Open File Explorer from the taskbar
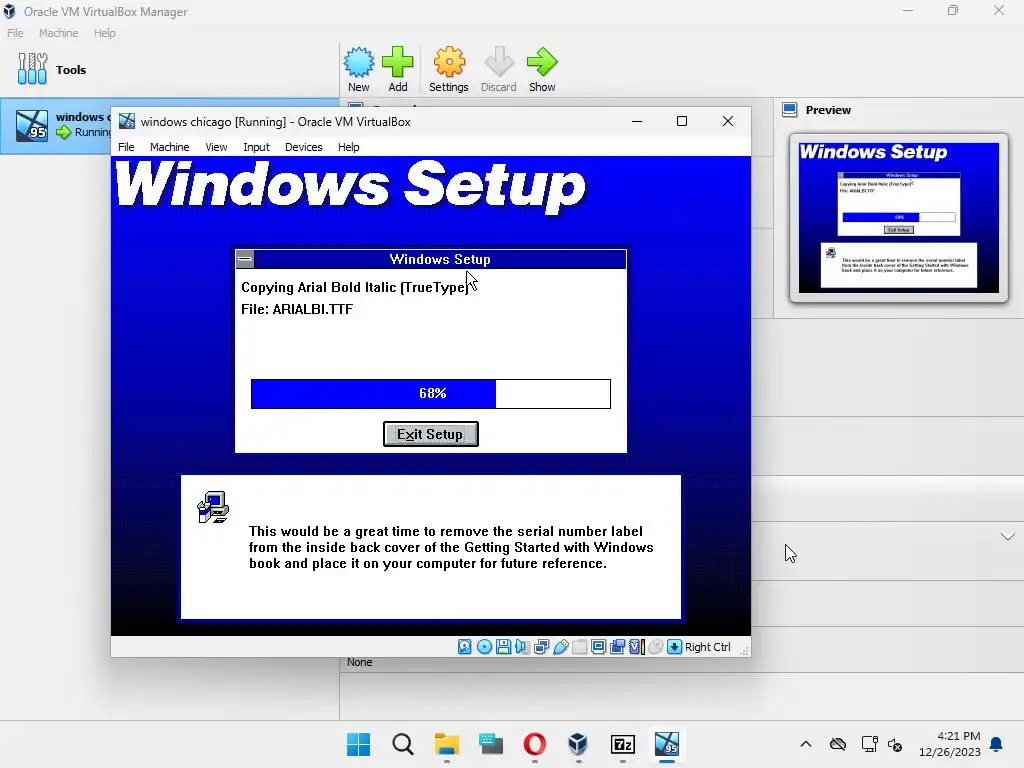 point(447,744)
